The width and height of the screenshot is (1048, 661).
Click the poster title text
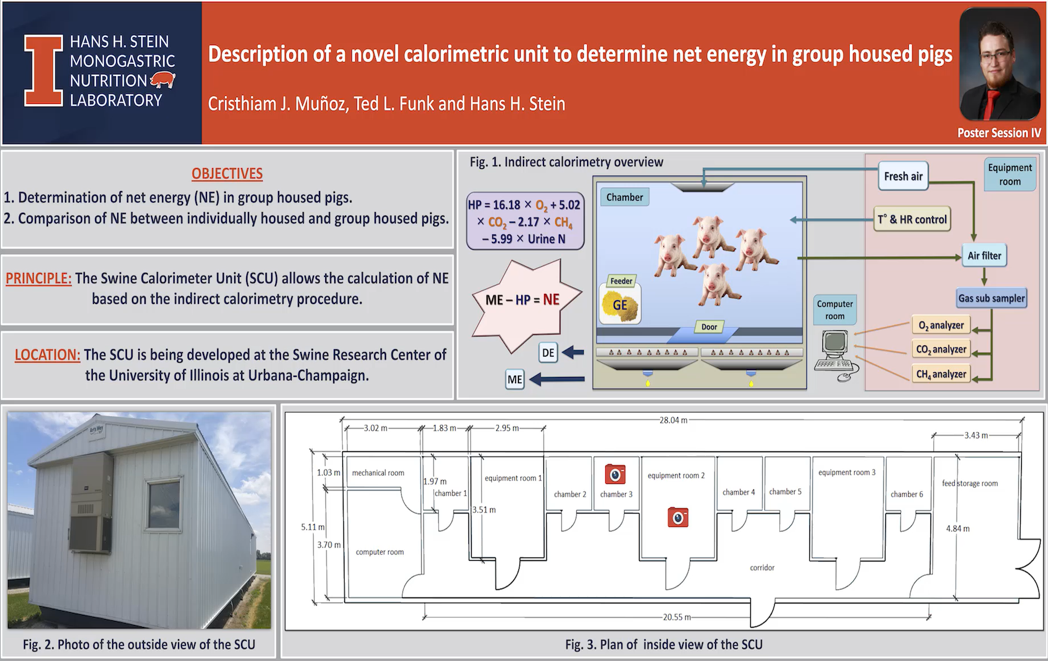(x=580, y=54)
